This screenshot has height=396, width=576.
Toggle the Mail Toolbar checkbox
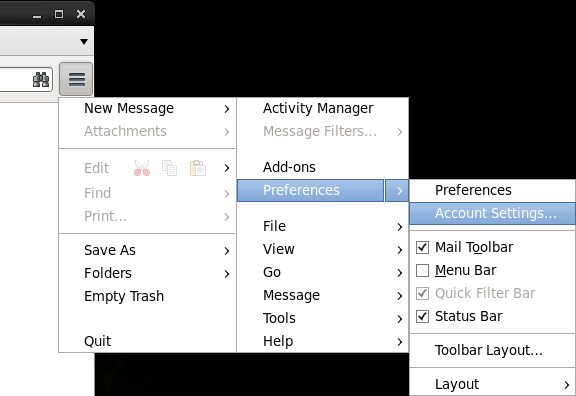click(422, 247)
